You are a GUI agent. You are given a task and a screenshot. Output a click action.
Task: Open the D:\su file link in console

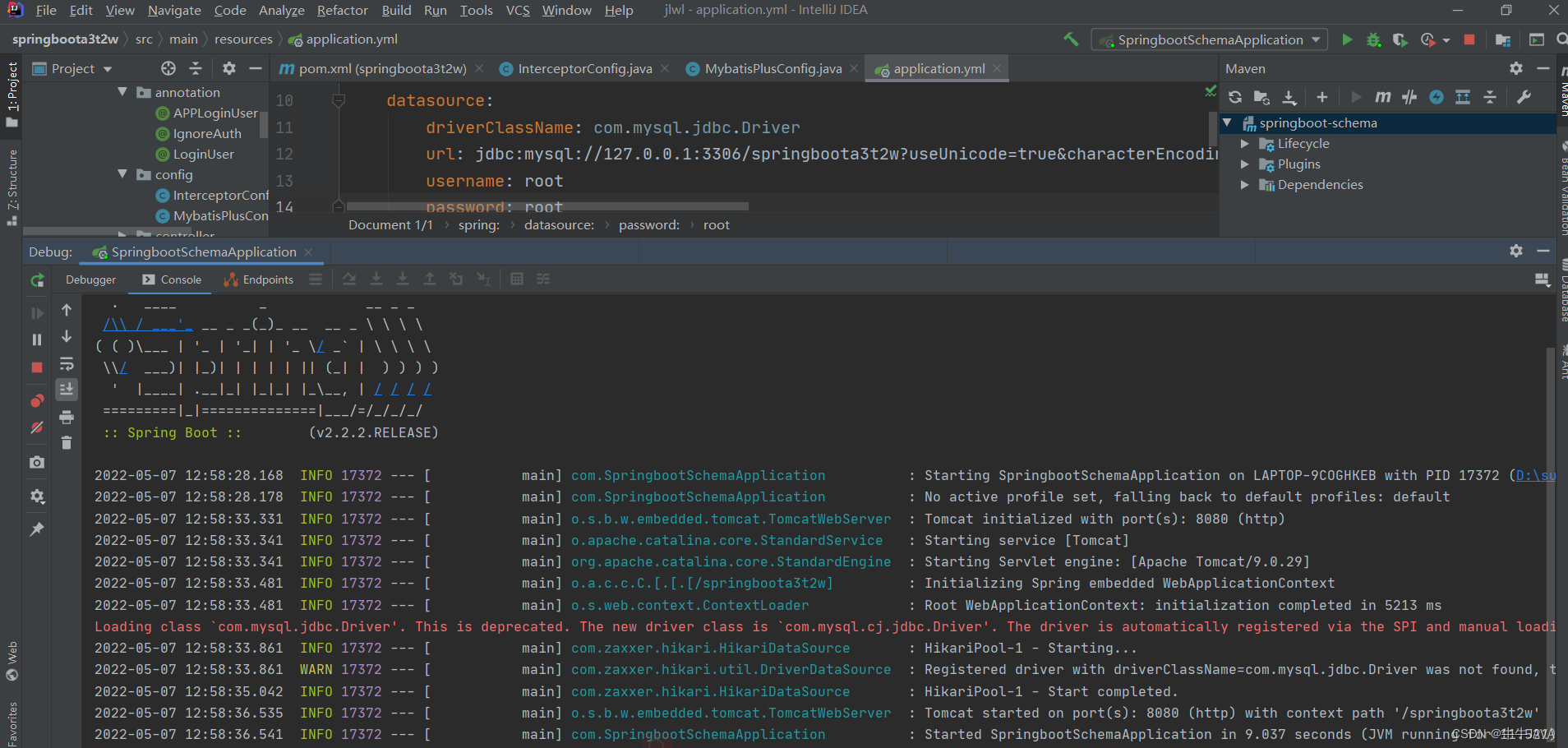1535,475
